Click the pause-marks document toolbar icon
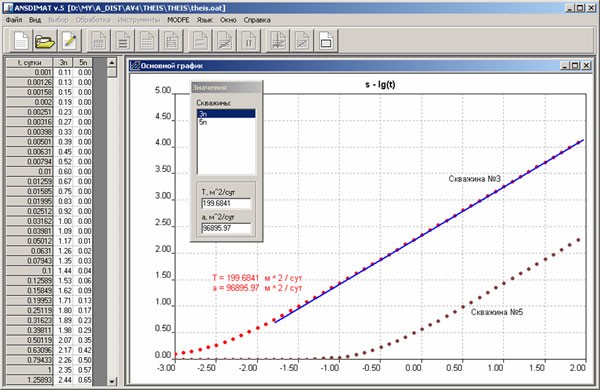The height and width of the screenshot is (390, 600). point(249,41)
